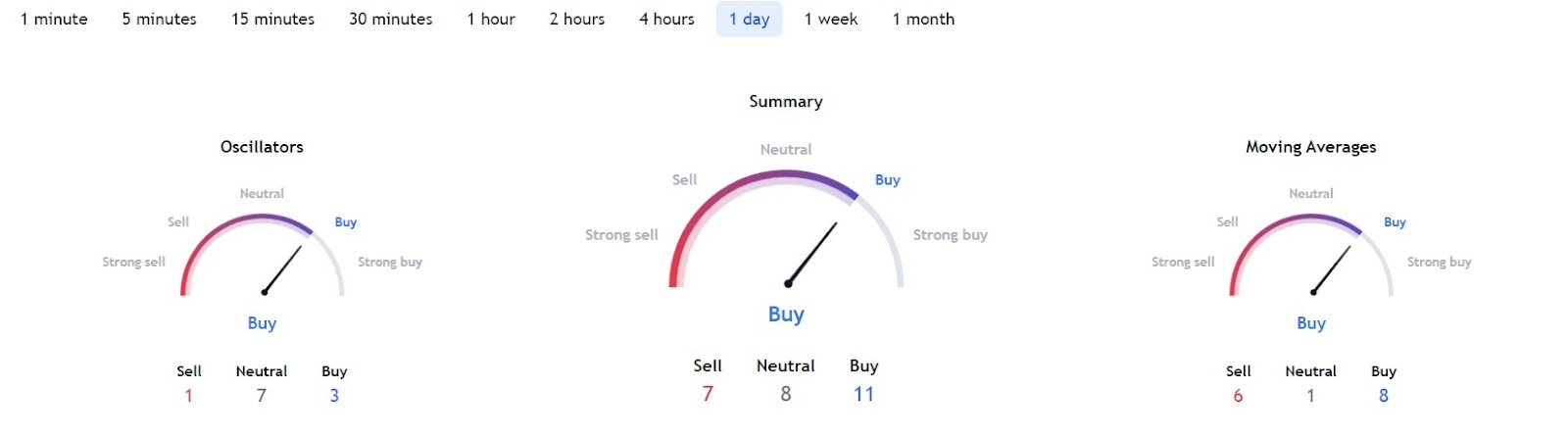Open the Moving Averages section heading
The width and height of the screenshot is (1568, 437).
(1310, 147)
